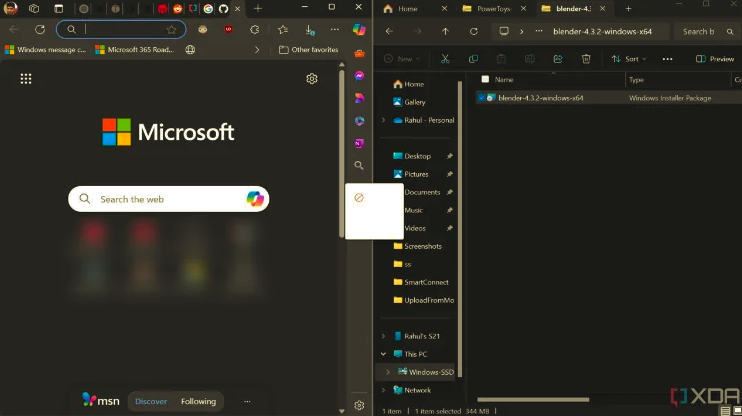Go up one folder in Explorer
The height and width of the screenshot is (416, 742).
(445, 31)
